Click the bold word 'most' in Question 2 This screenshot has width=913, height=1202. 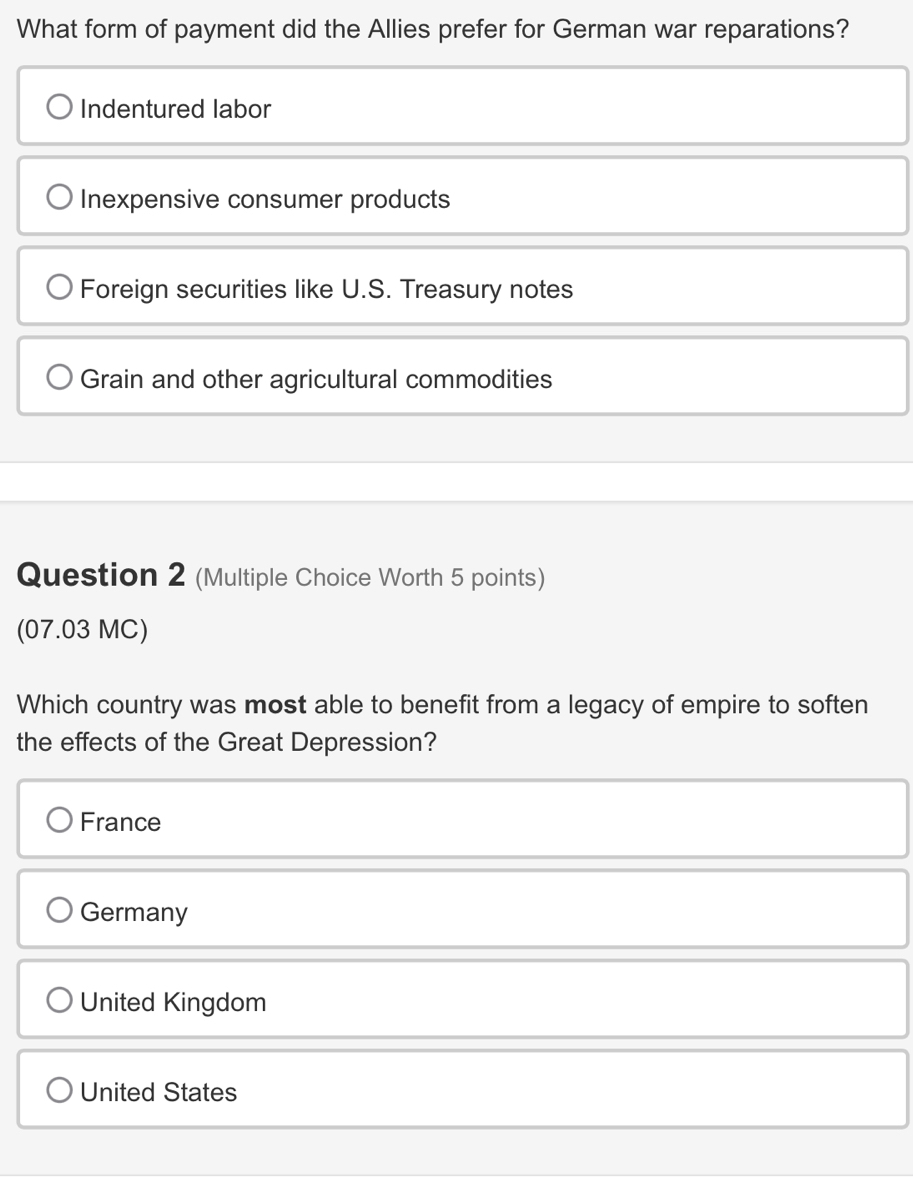(x=275, y=705)
